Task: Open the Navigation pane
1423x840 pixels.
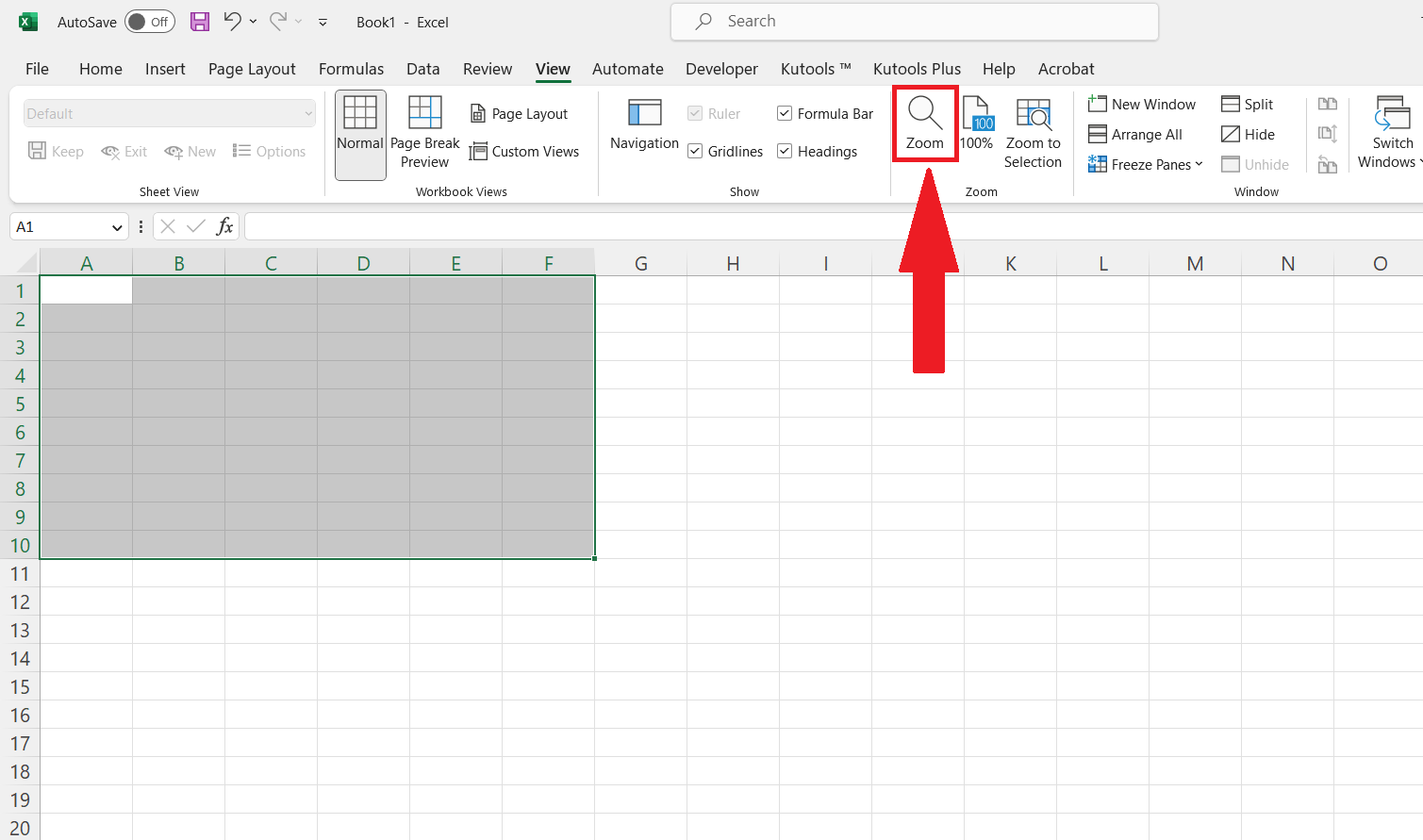Action: pos(643,127)
